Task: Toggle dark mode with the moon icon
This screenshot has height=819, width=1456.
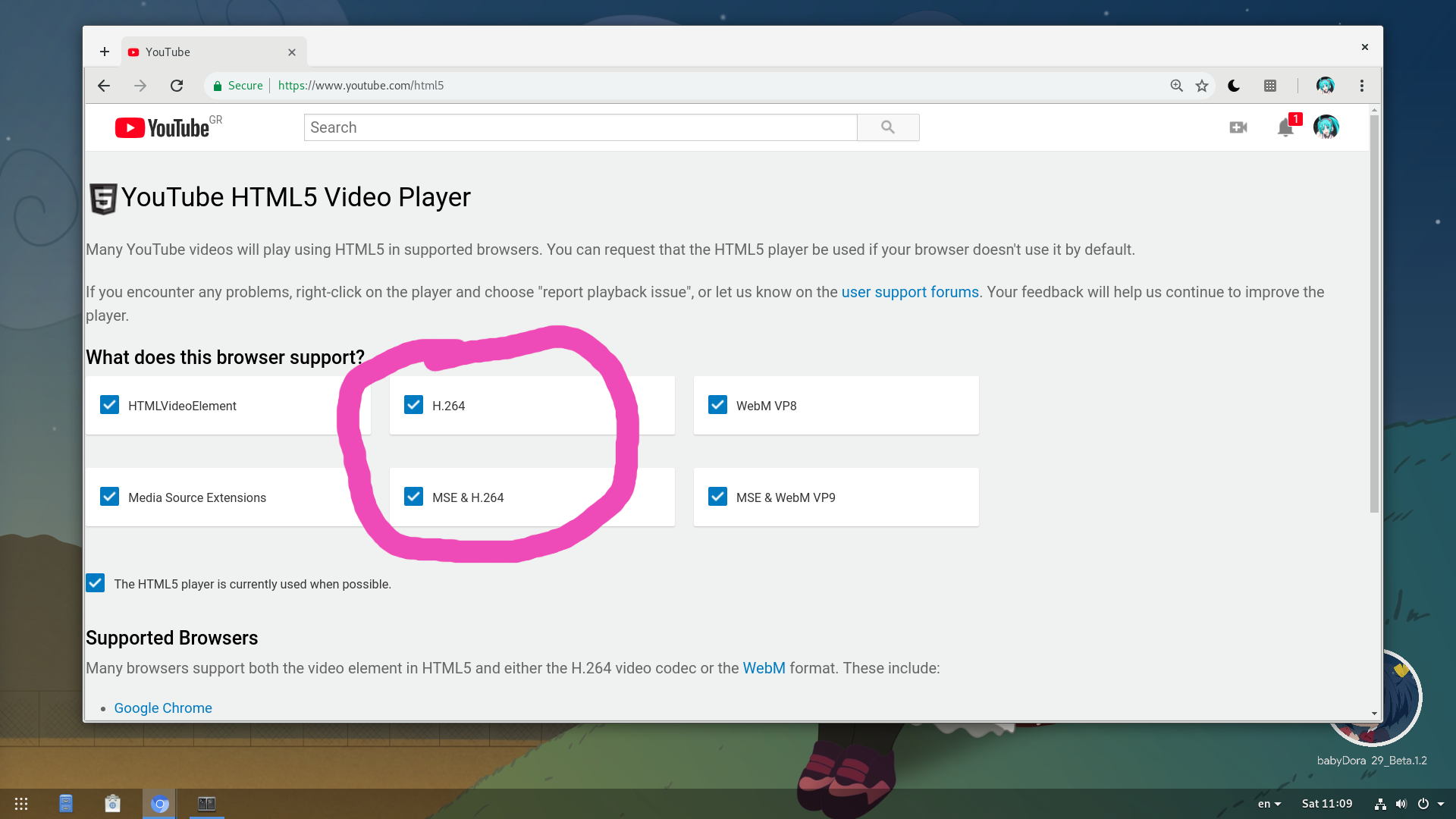Action: click(x=1233, y=86)
